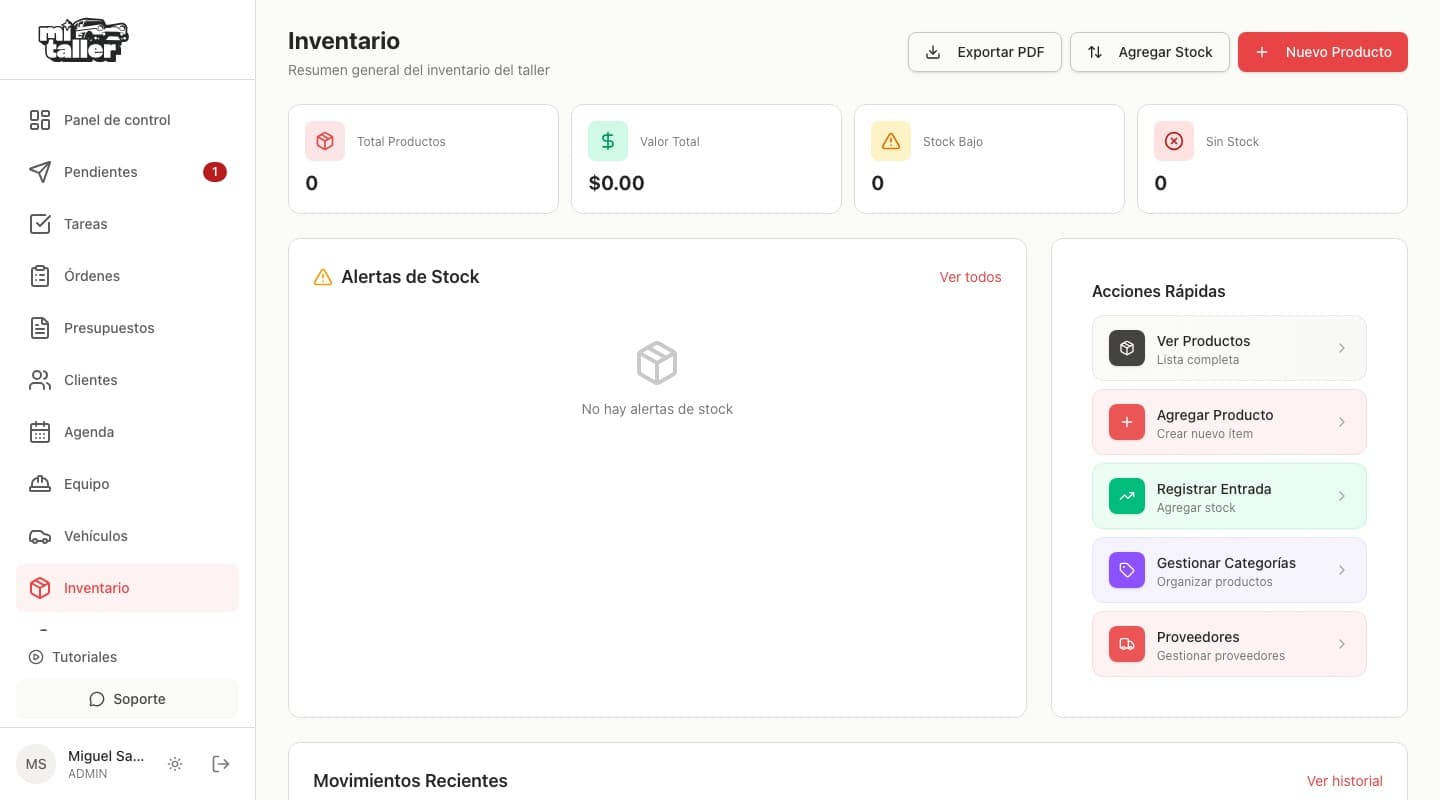Open the Soporte chat button
Image resolution: width=1440 pixels, height=800 pixels.
click(128, 699)
